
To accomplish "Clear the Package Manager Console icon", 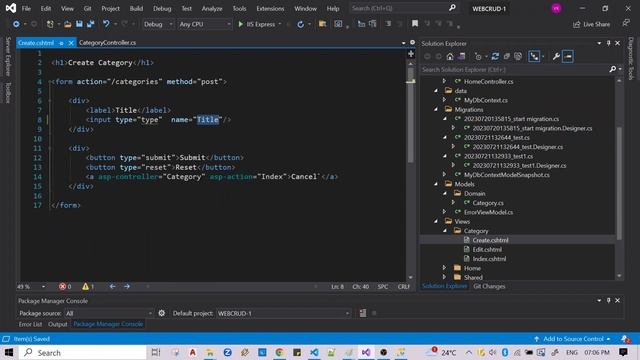I will click(363, 313).
